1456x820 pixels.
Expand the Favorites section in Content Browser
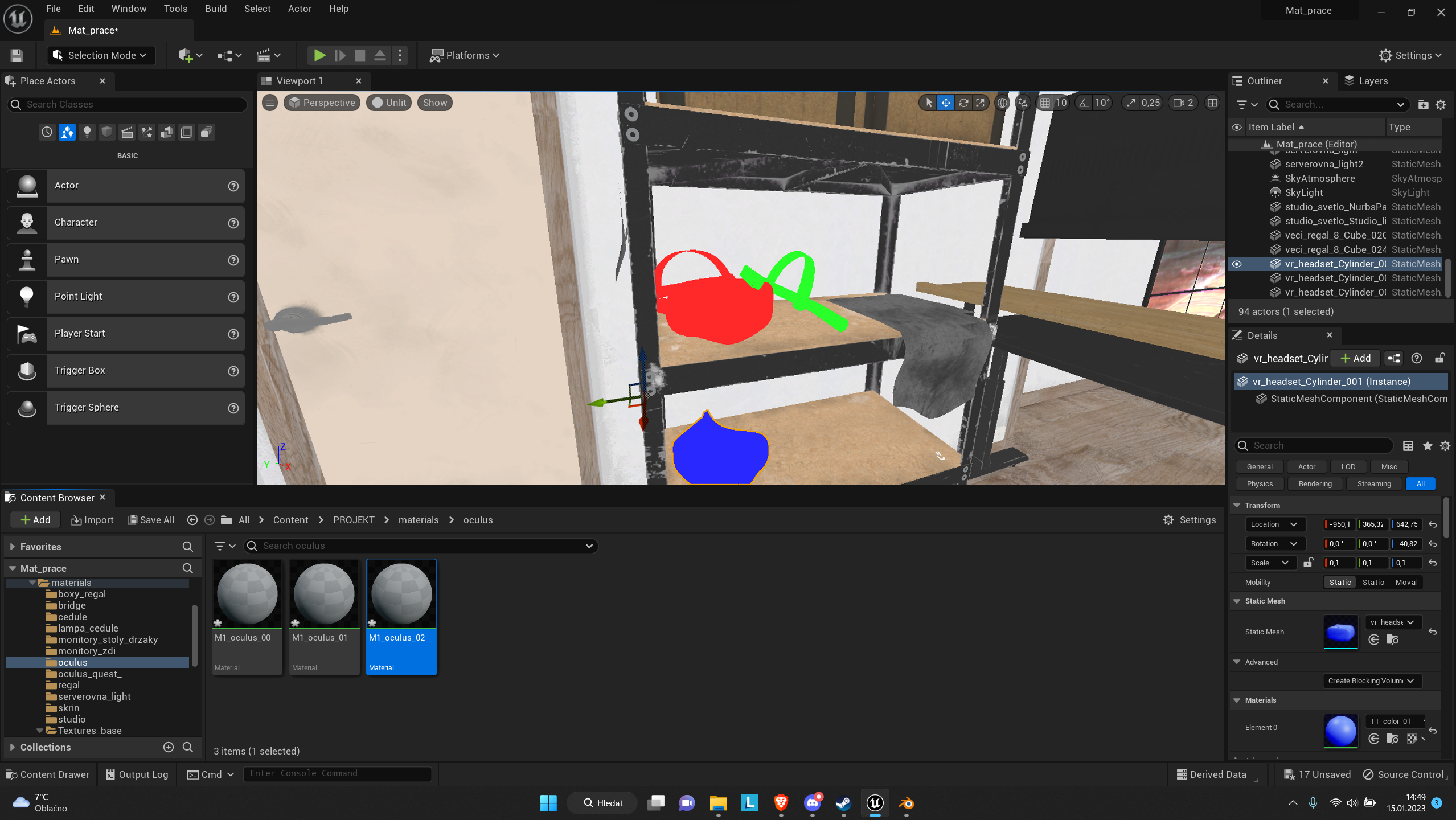(12, 547)
